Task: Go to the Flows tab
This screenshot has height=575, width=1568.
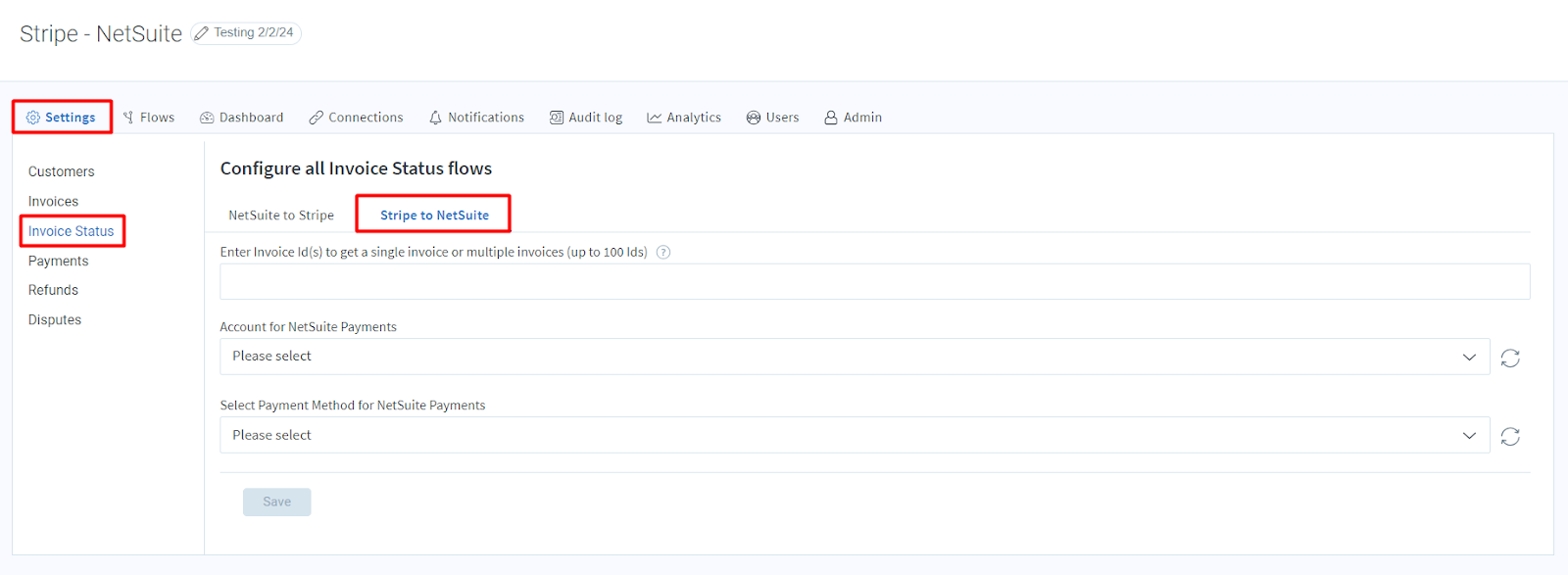Action: click(149, 118)
